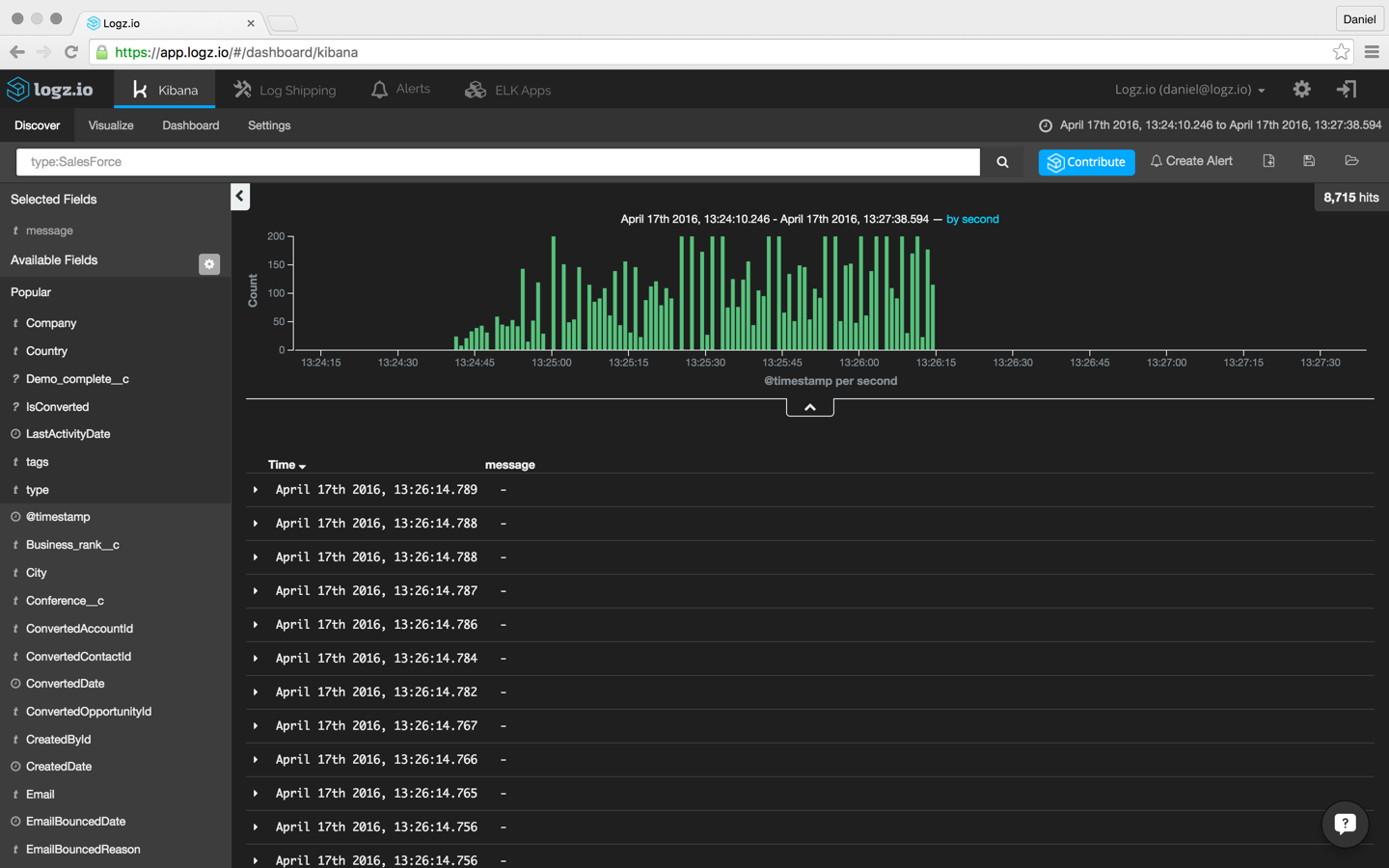Expand log row 13:26:14.787
The width and height of the screenshot is (1389, 868).
point(256,591)
